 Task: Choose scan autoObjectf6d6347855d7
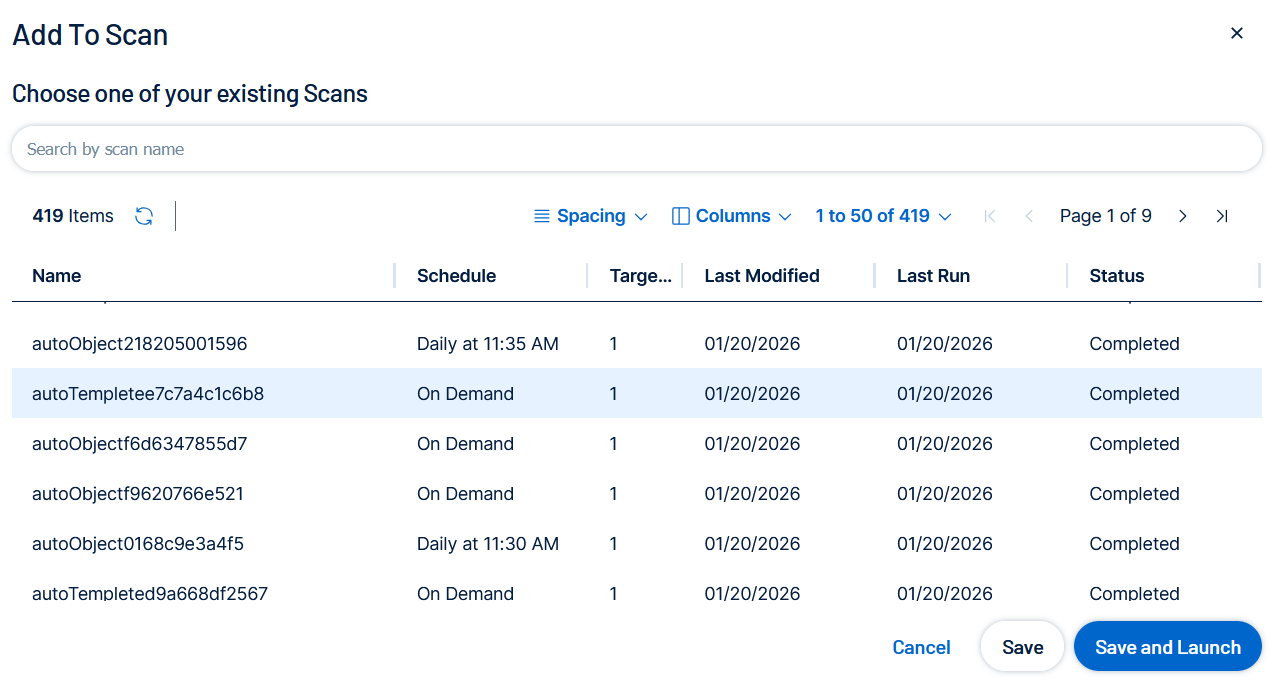(140, 444)
